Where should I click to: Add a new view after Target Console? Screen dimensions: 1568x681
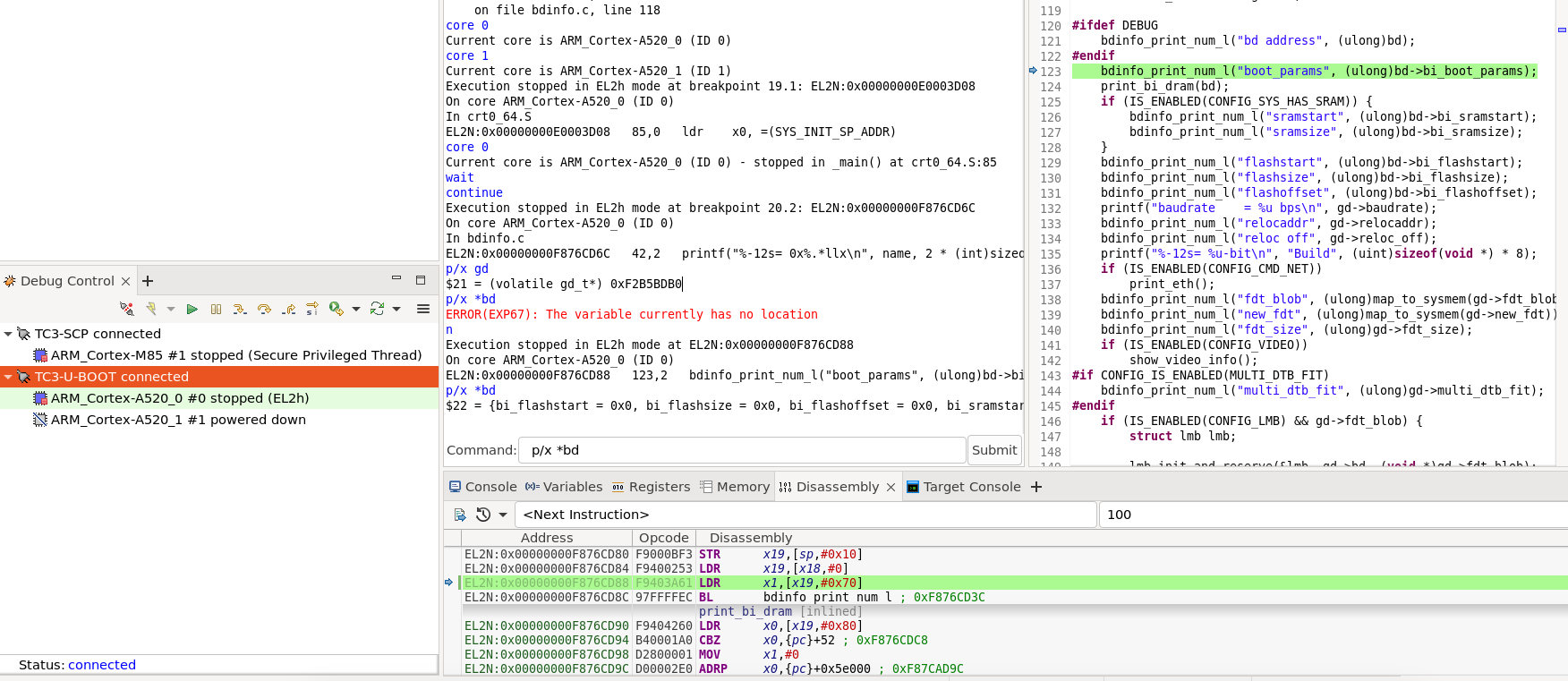[x=1036, y=487]
